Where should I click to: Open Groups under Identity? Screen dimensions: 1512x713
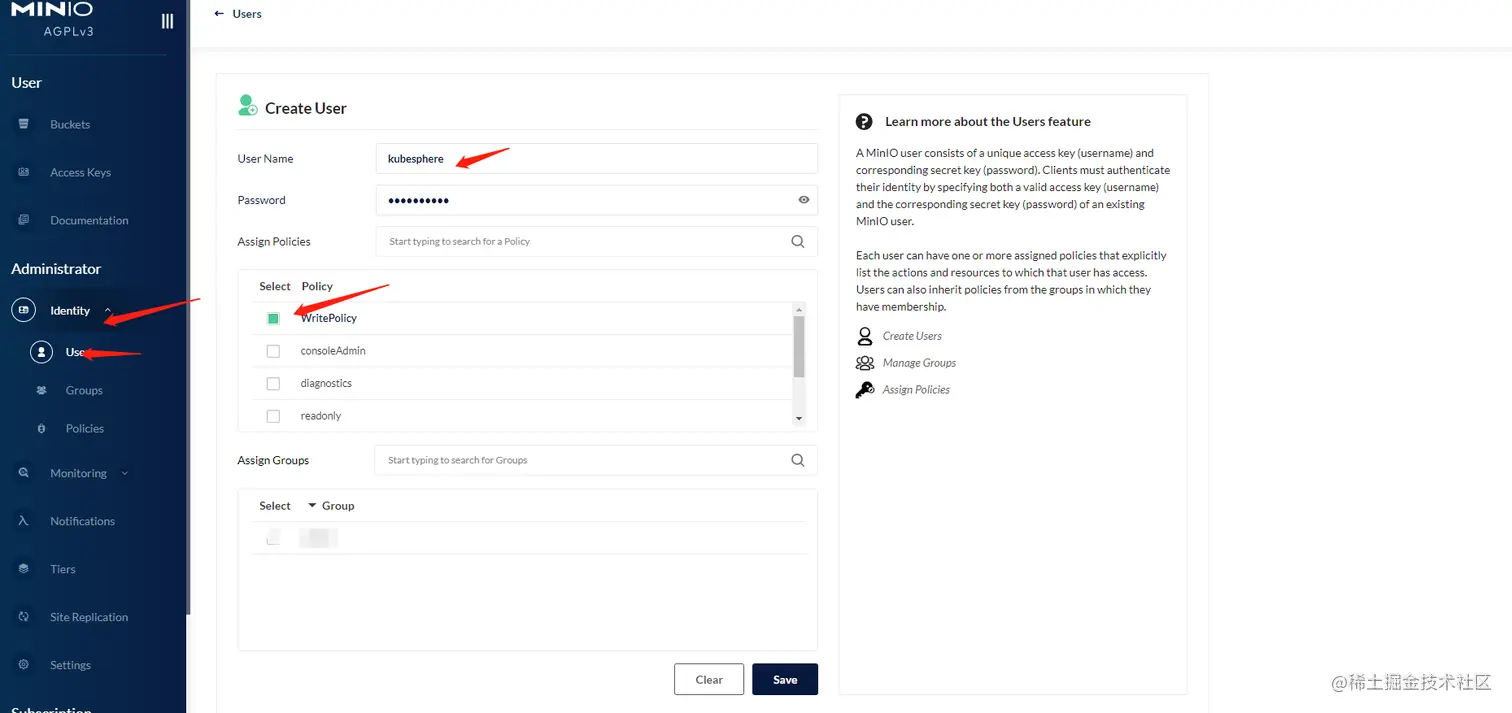(84, 391)
